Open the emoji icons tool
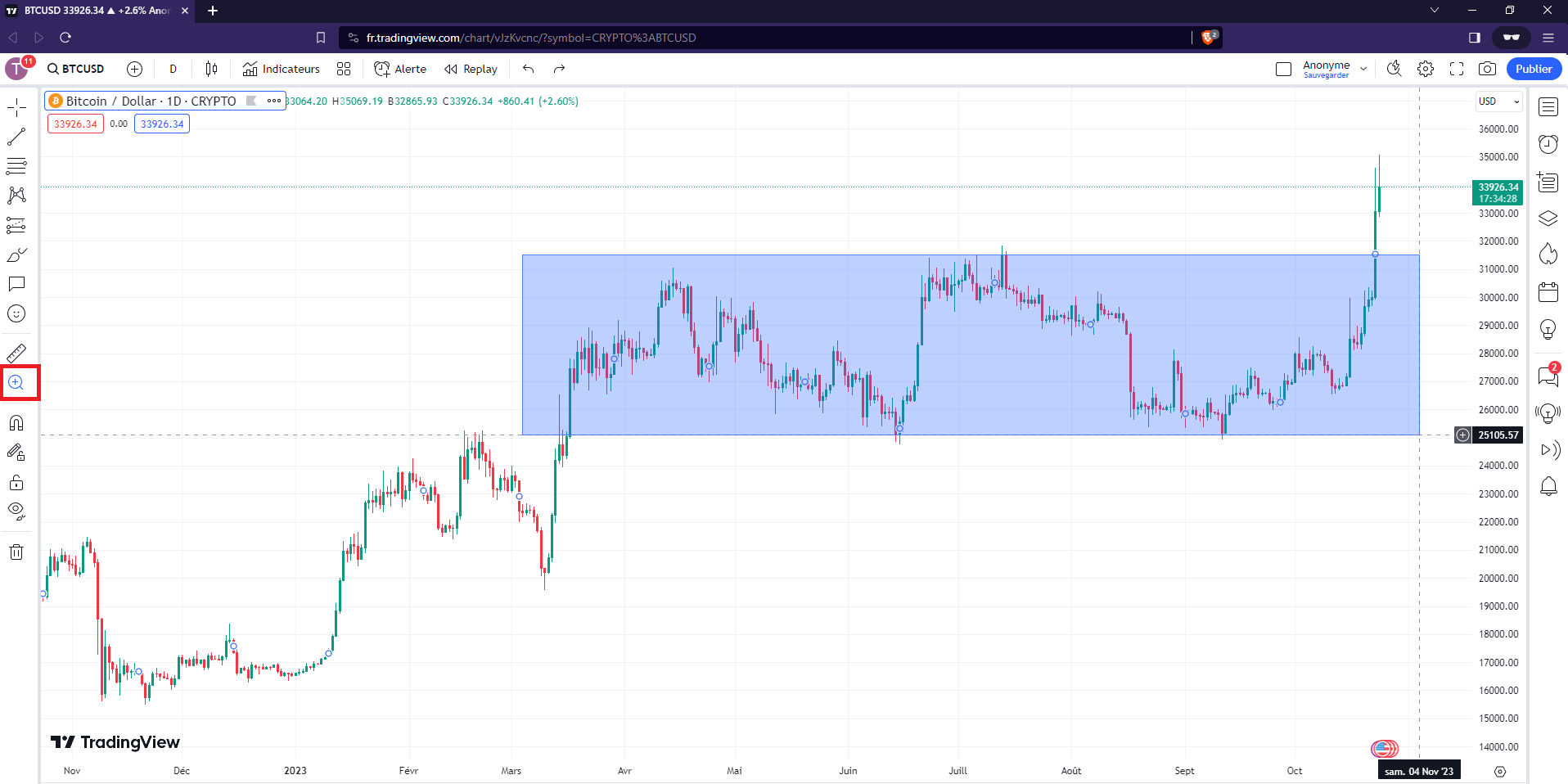 (x=16, y=313)
